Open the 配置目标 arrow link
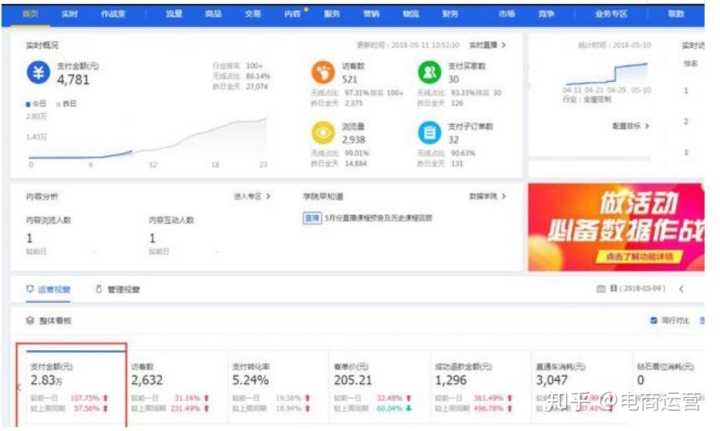 (x=631, y=126)
